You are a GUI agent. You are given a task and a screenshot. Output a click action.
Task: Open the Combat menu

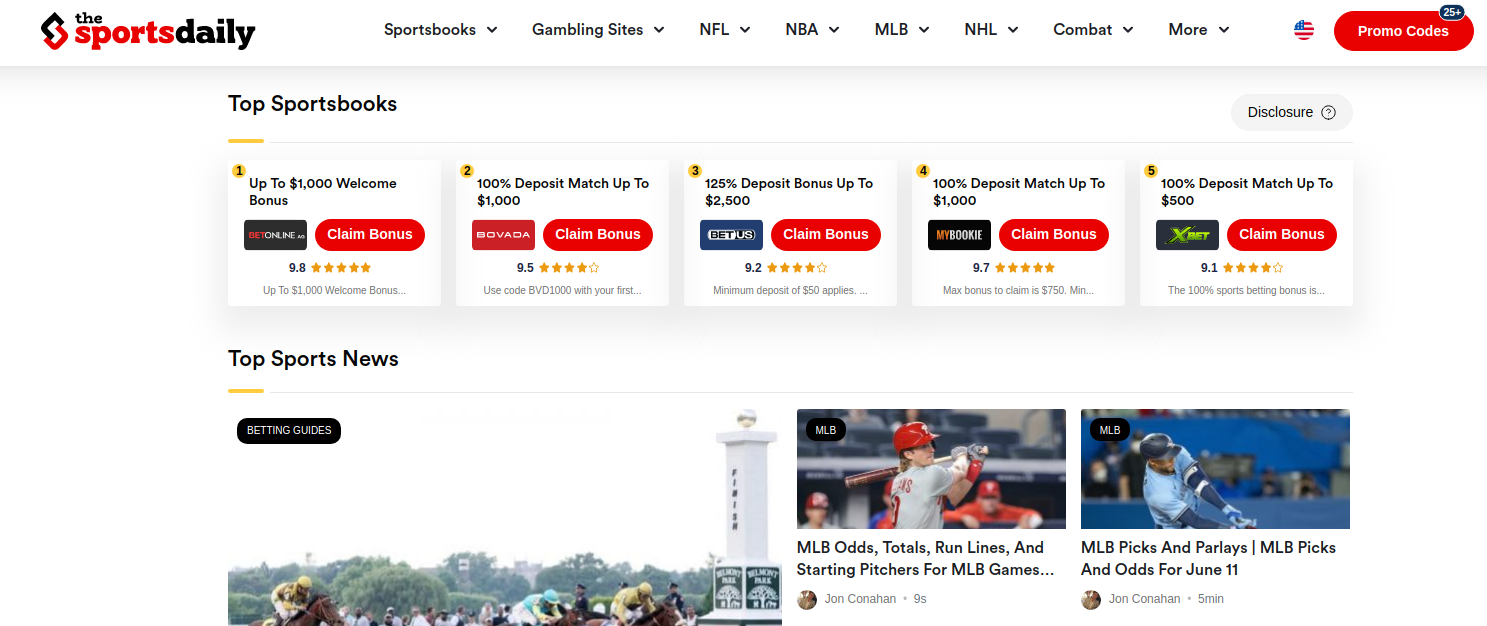click(1093, 30)
